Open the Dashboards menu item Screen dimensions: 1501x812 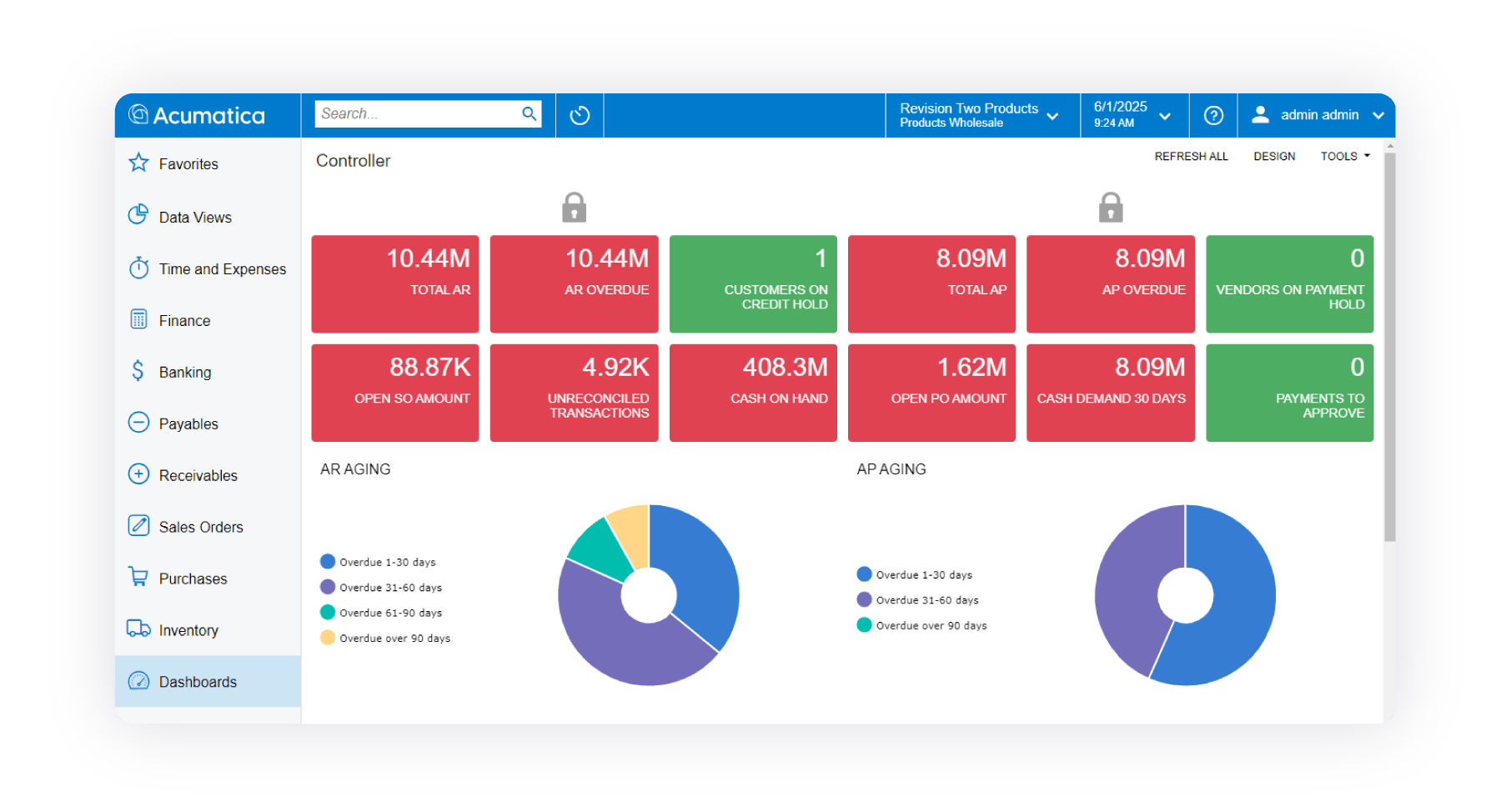(x=208, y=681)
